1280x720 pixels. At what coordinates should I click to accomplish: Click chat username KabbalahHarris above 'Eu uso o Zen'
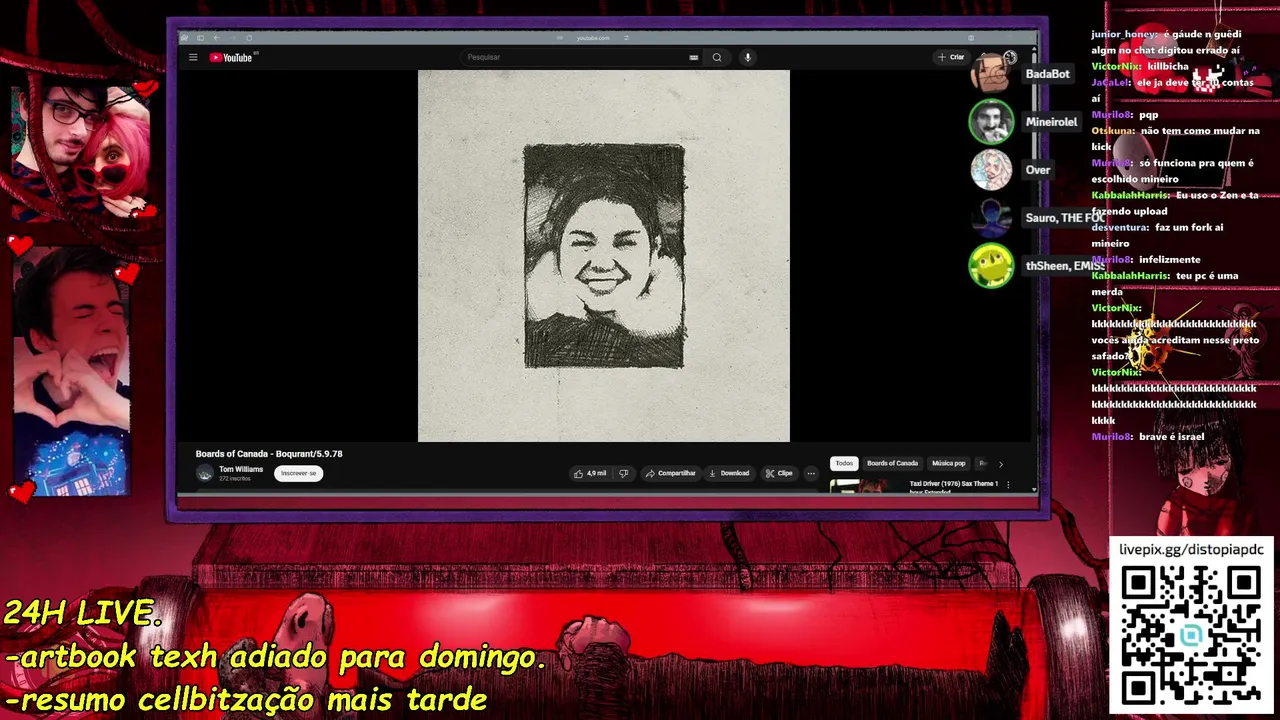[x=1130, y=195]
